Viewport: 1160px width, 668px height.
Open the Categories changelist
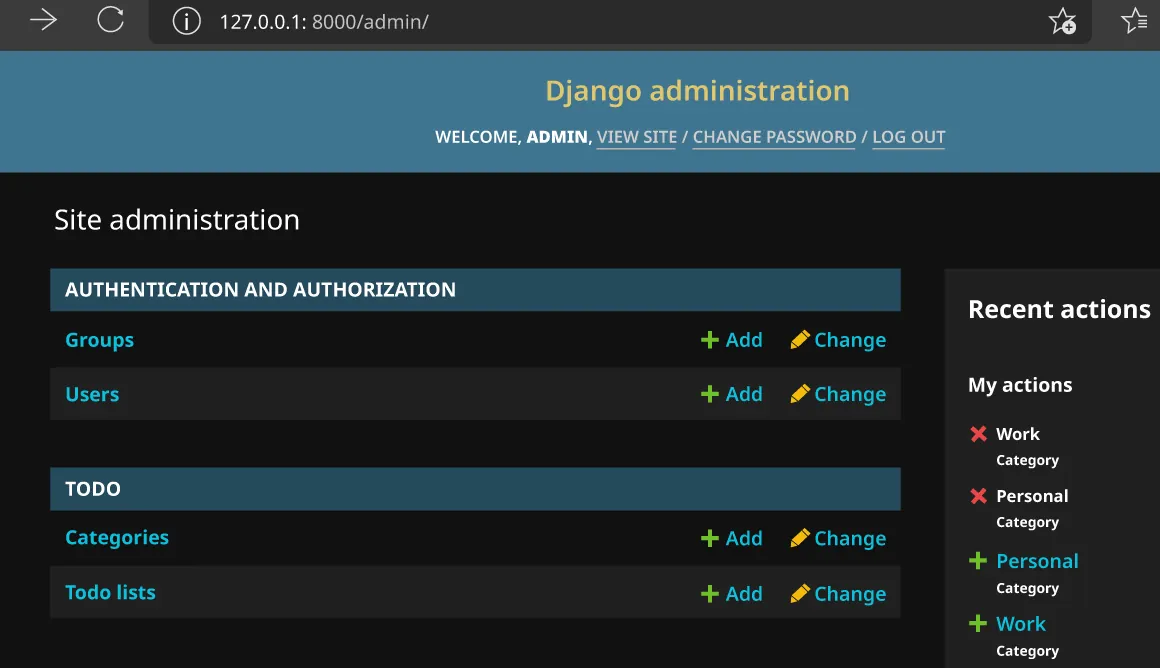click(117, 538)
